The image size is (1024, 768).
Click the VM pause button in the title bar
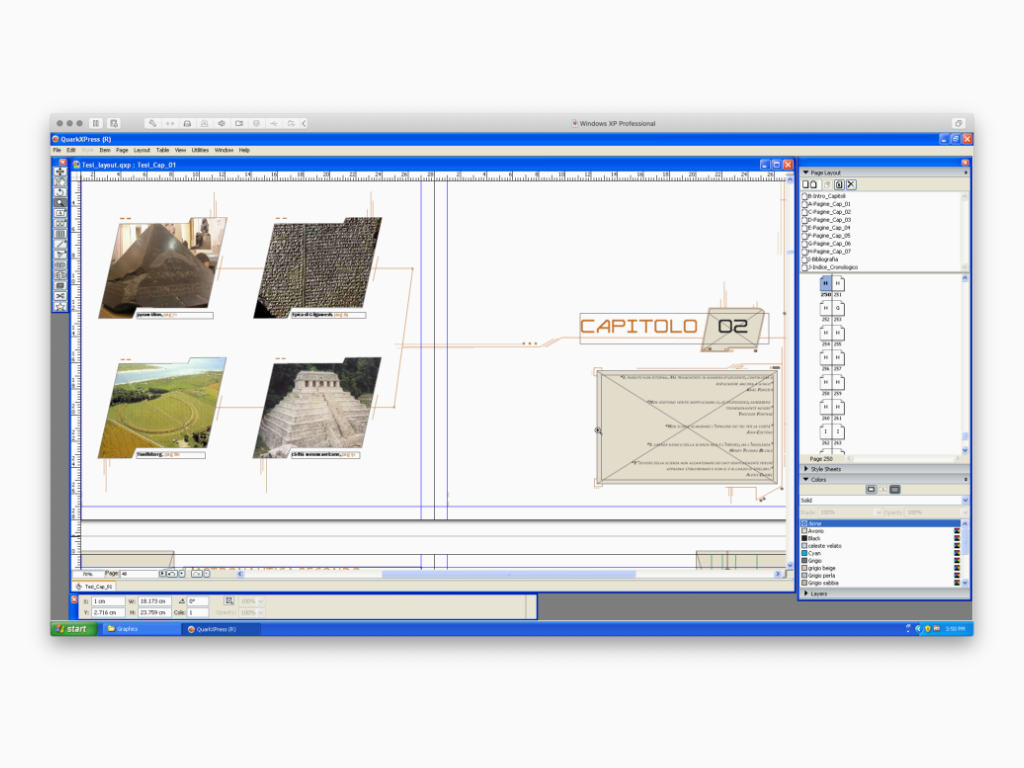pos(96,123)
